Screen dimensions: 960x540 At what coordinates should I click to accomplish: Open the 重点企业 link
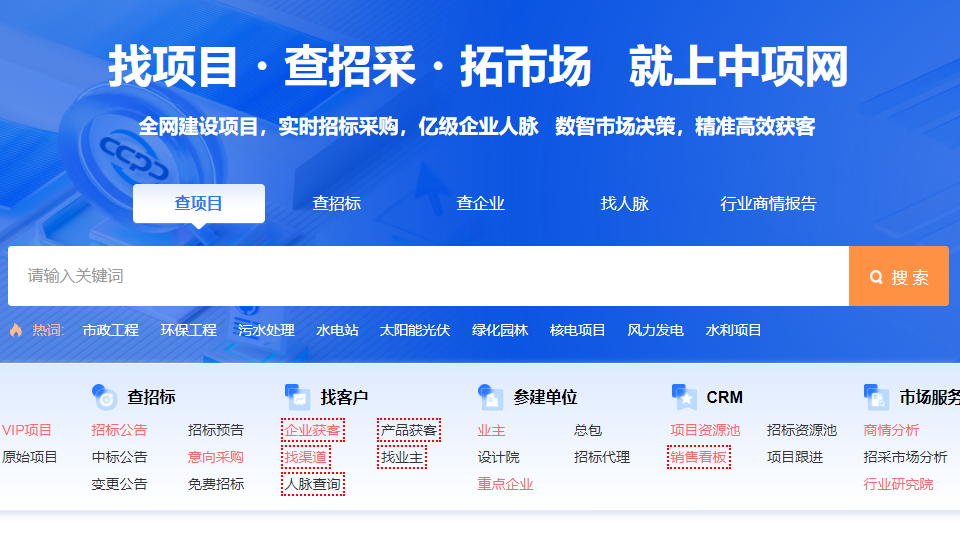[506, 484]
